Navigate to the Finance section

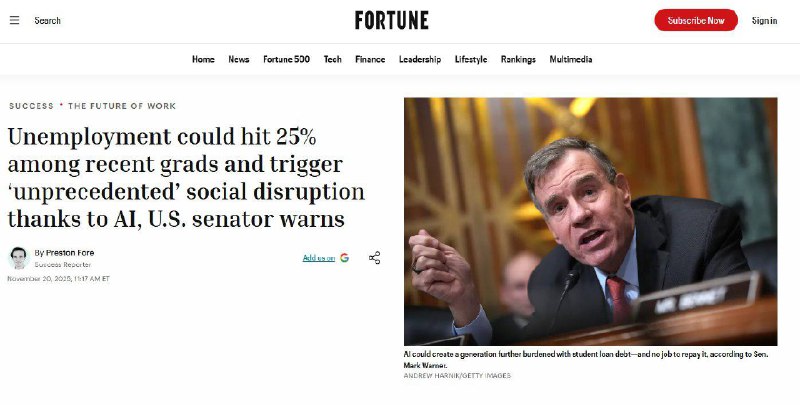tap(370, 59)
